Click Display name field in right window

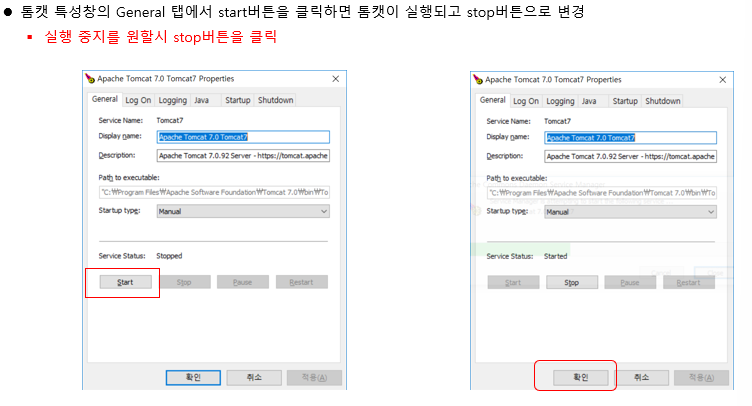coord(631,138)
